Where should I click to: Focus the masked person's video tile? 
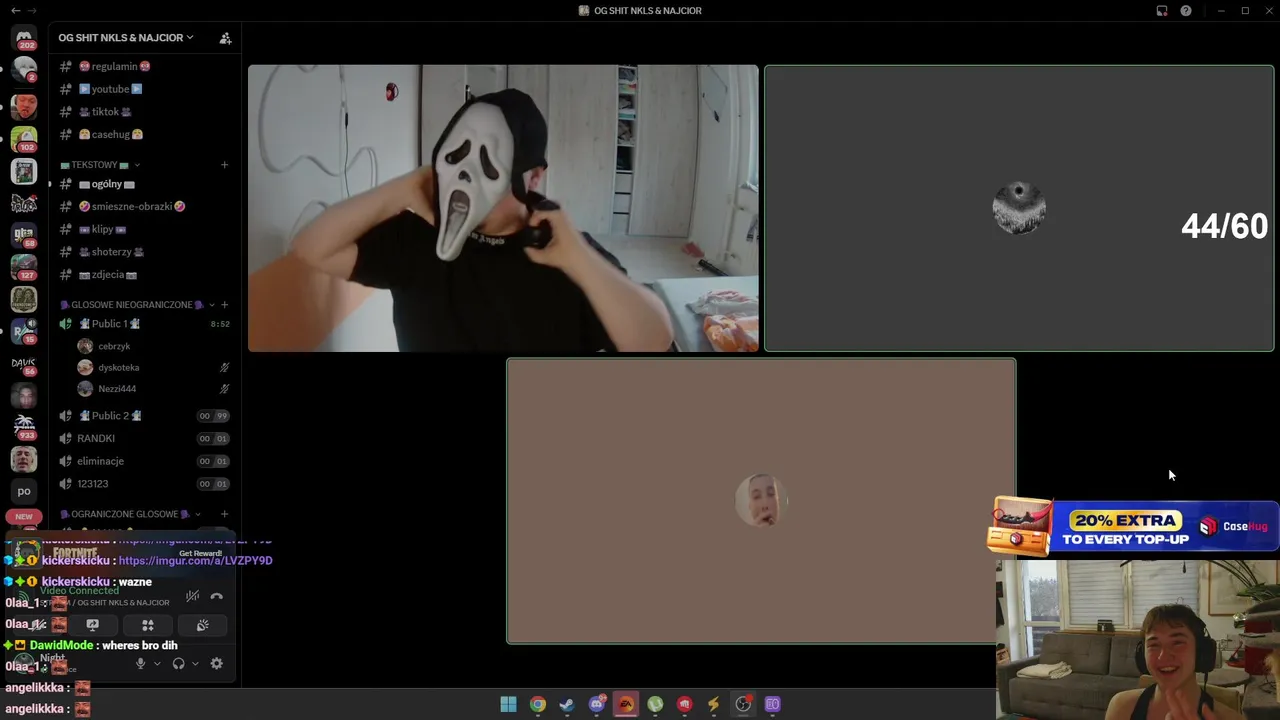tap(503, 208)
